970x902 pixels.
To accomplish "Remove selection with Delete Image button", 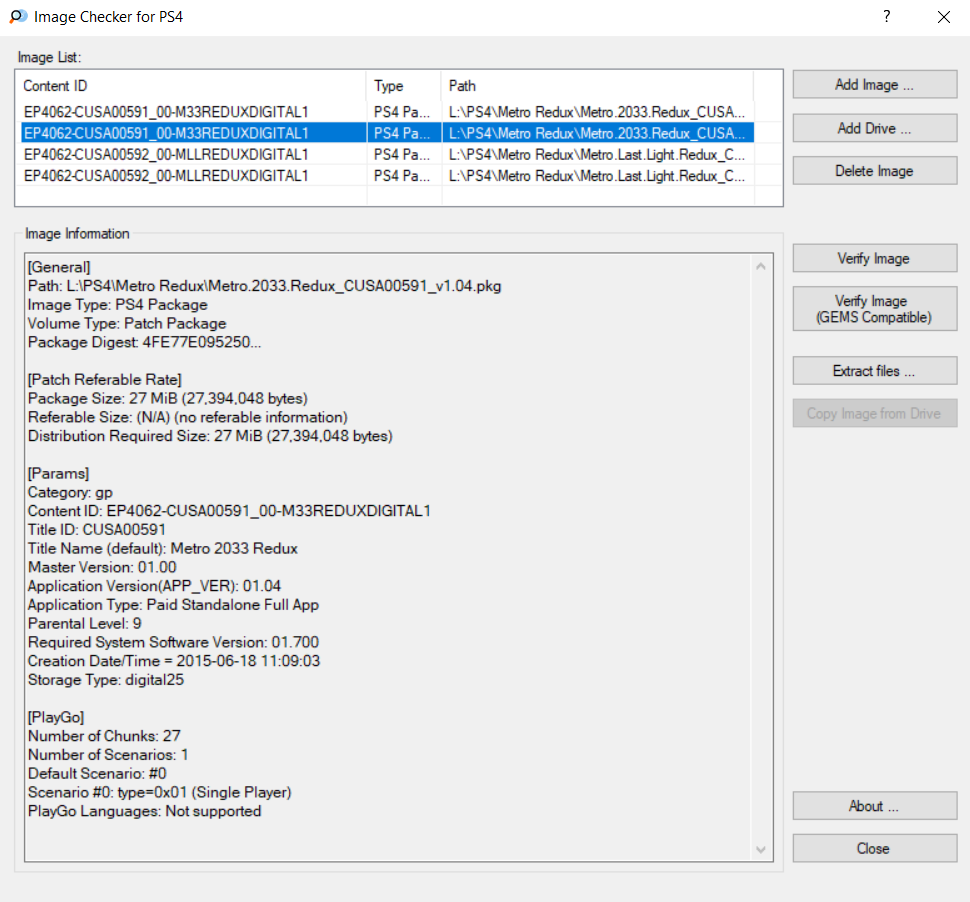I will 874,171.
